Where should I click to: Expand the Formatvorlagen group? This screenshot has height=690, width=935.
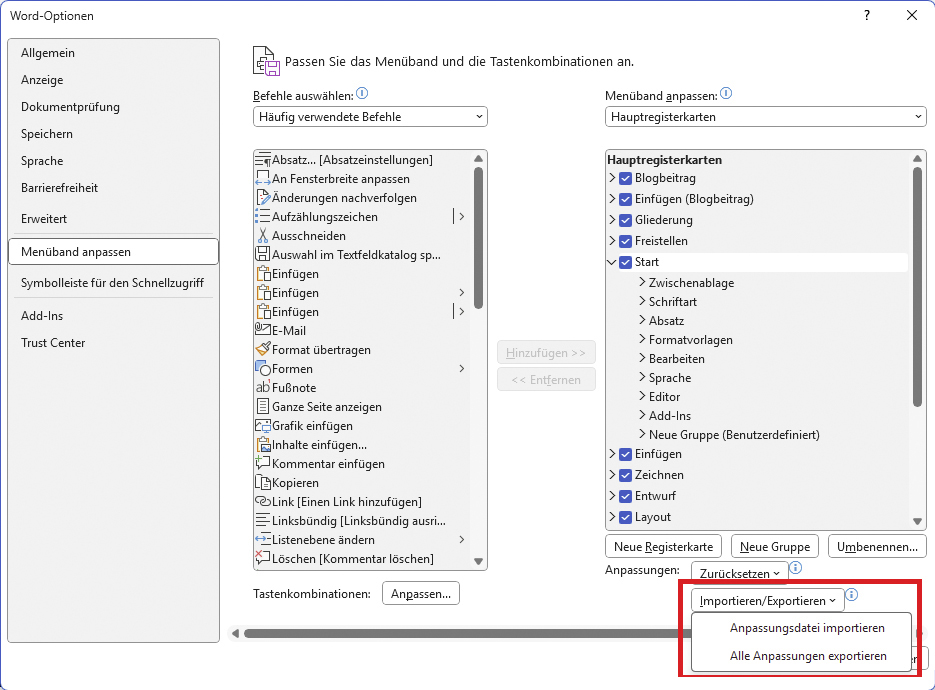(x=642, y=339)
